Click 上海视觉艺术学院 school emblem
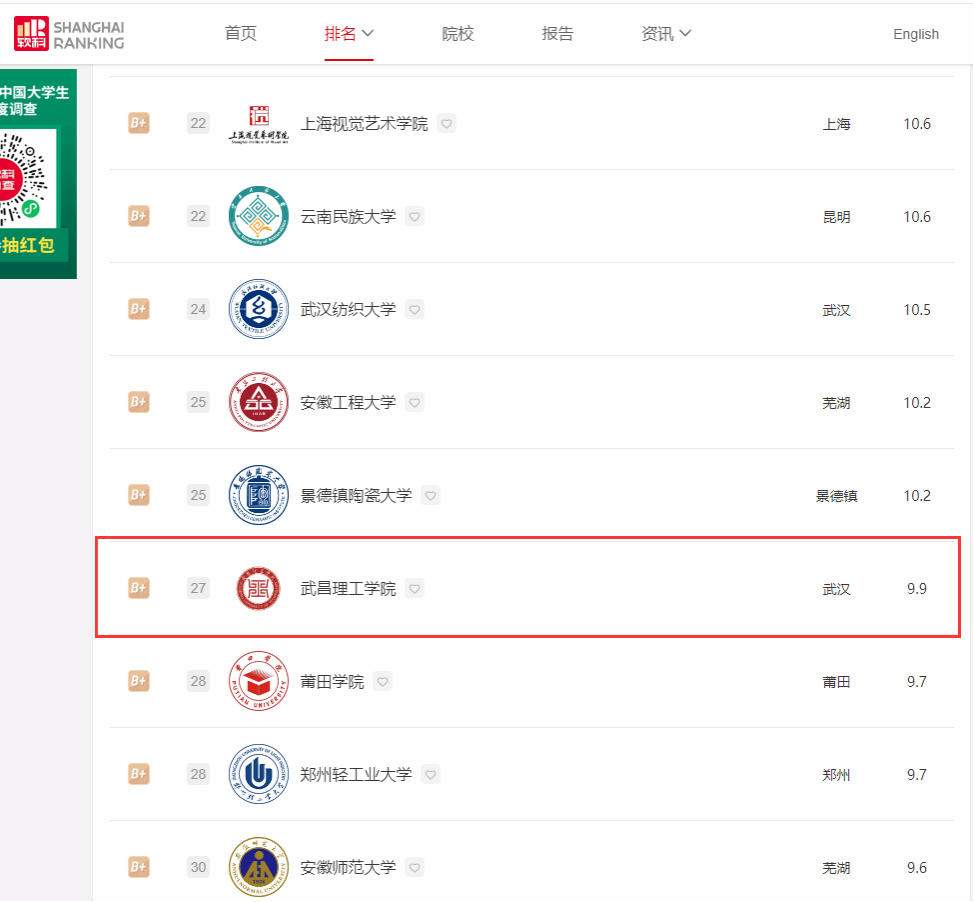This screenshot has height=902, width=974. (x=258, y=124)
